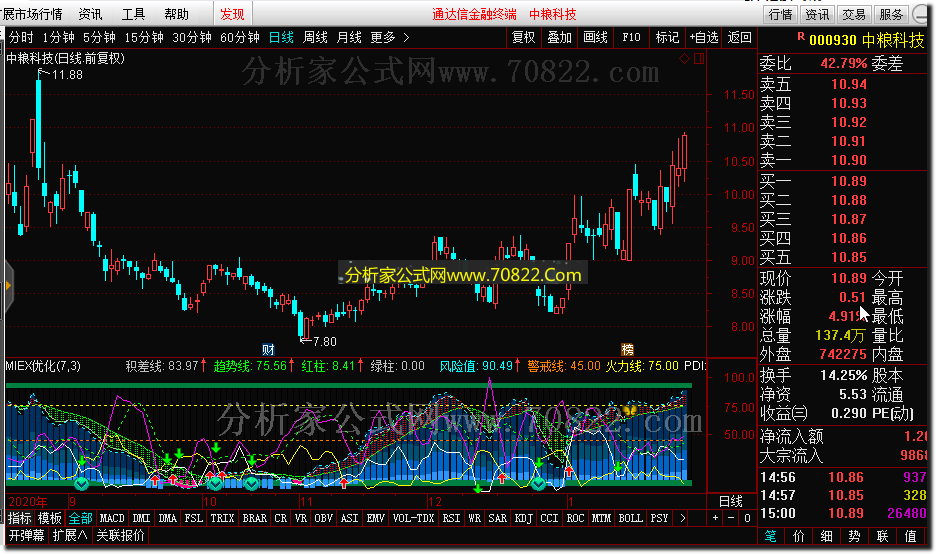Switch to 价 tab in quote panel

pyautogui.click(x=798, y=536)
